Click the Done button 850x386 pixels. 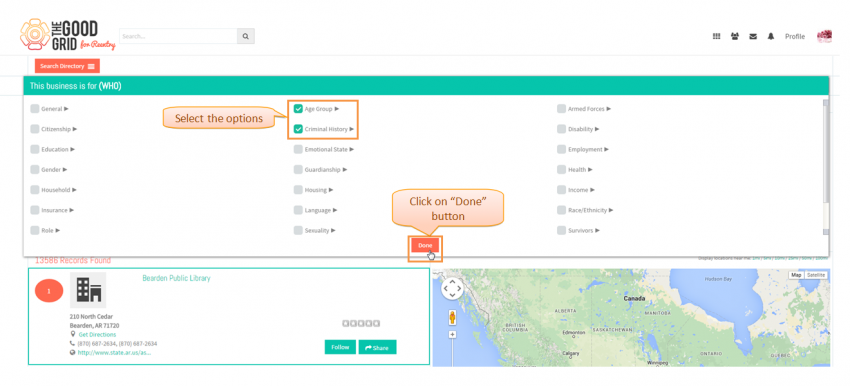tap(425, 246)
